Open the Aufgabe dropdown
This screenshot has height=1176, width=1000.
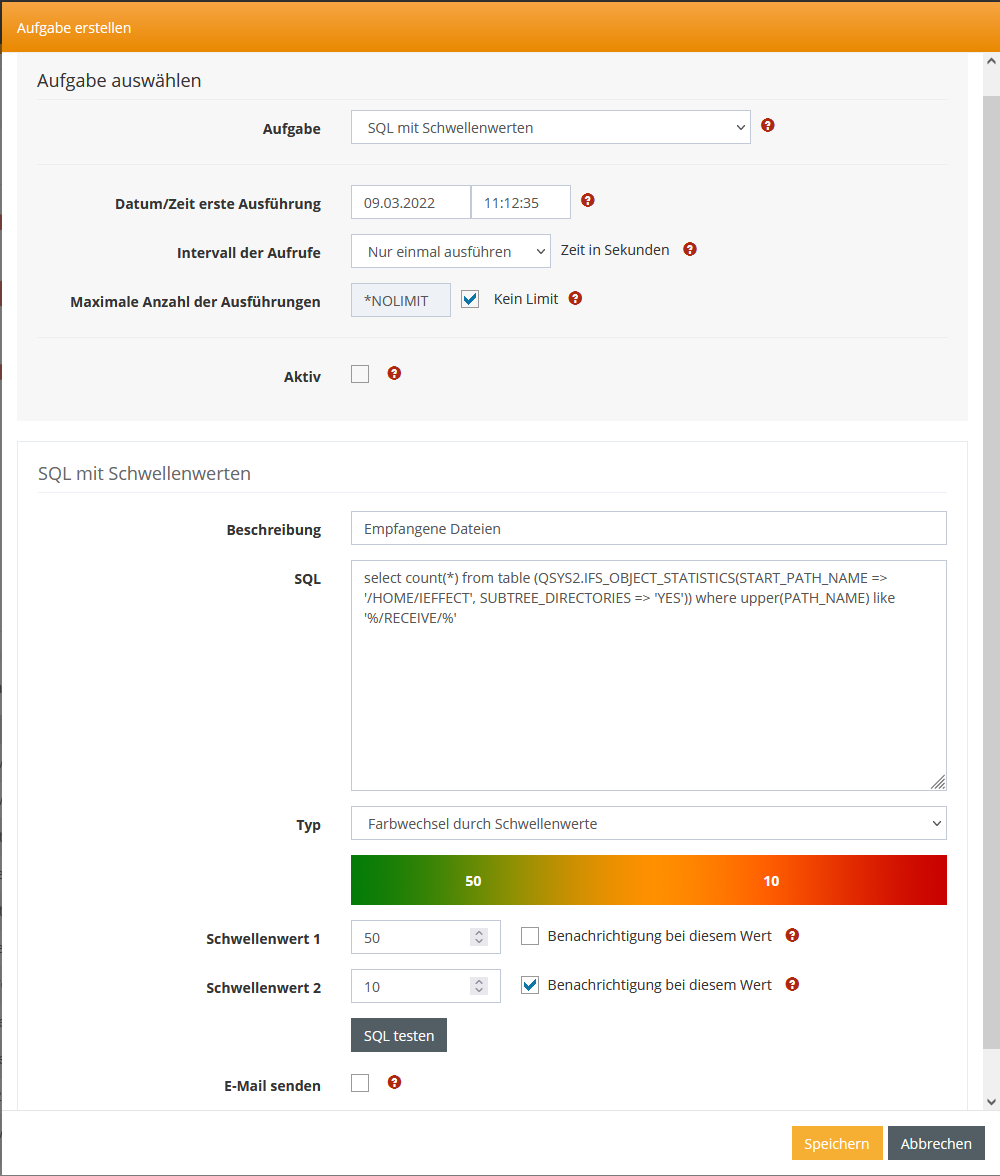(x=550, y=127)
